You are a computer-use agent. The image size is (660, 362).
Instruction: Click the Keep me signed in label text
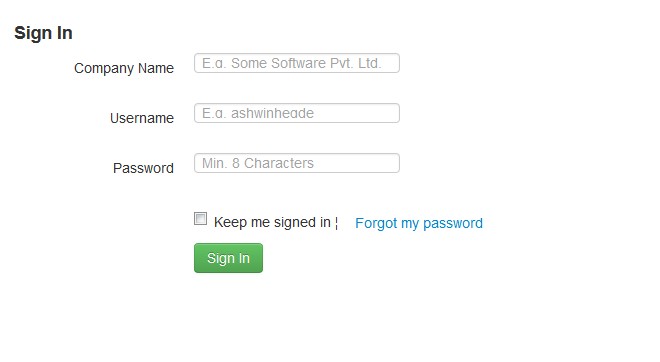(x=272, y=222)
